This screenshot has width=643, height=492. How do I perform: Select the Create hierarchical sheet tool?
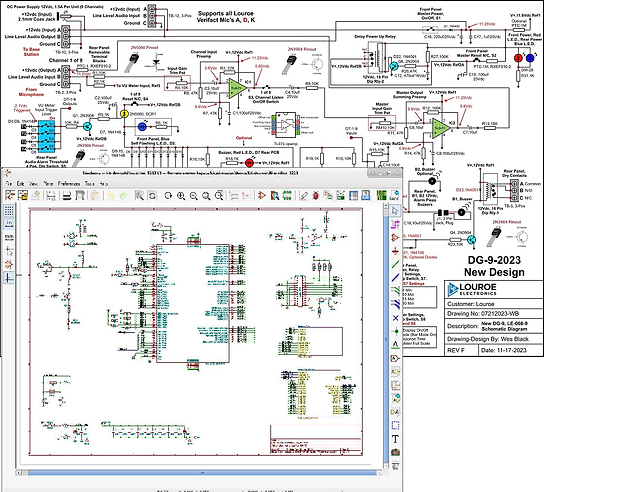tap(395, 385)
